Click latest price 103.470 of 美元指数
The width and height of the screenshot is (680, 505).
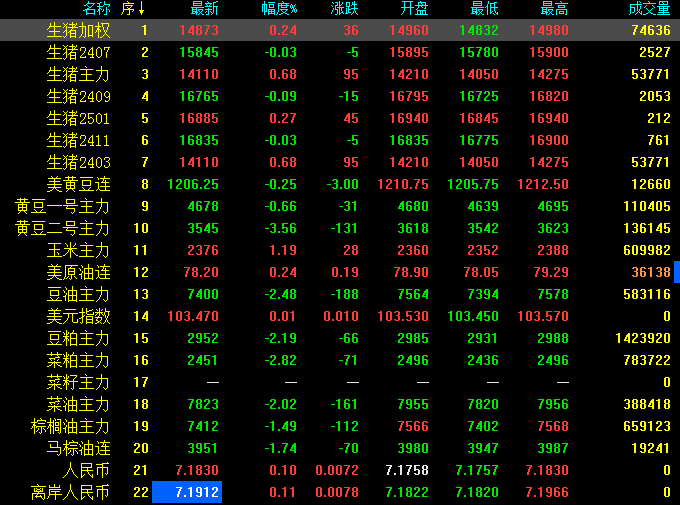point(193,316)
